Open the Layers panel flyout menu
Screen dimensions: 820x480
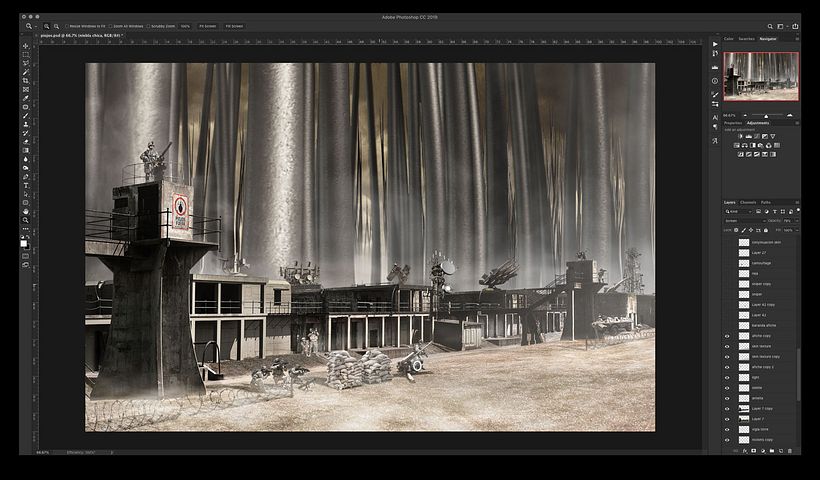pyautogui.click(x=797, y=202)
